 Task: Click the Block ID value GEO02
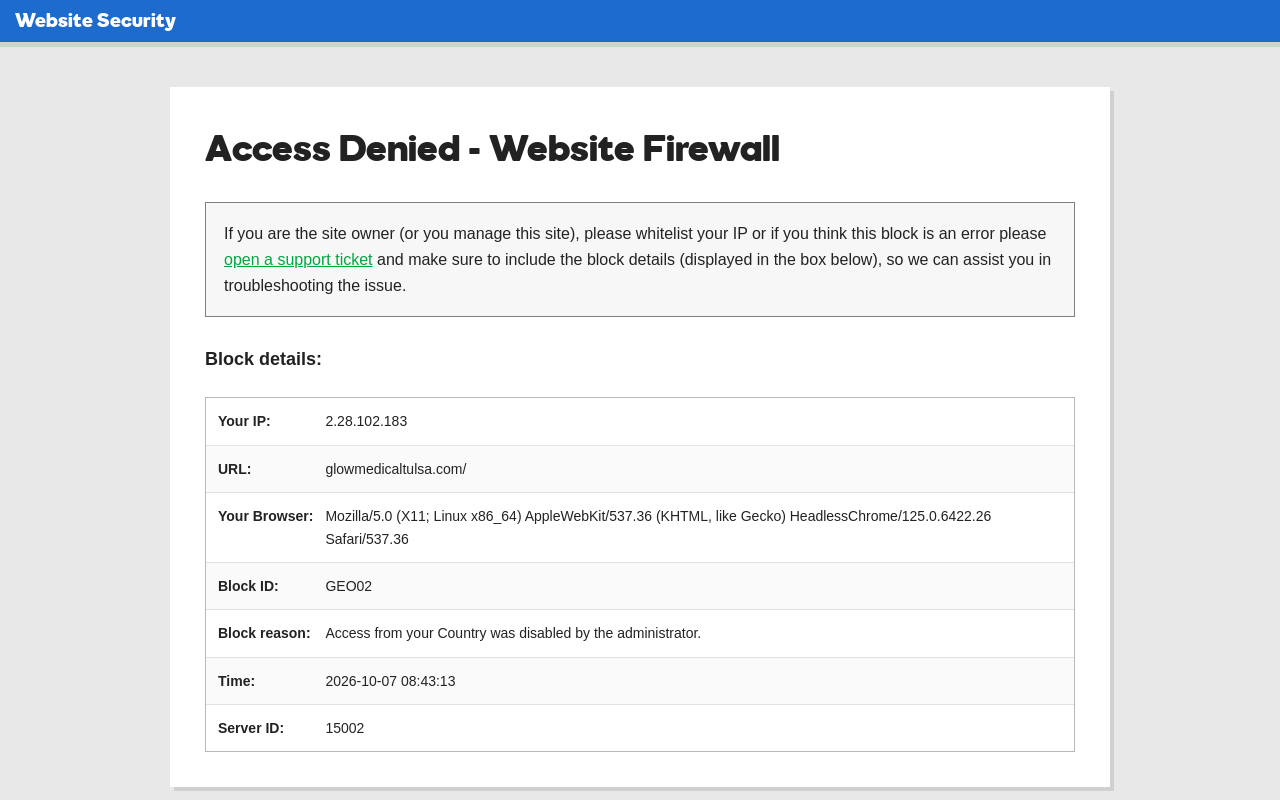point(349,586)
